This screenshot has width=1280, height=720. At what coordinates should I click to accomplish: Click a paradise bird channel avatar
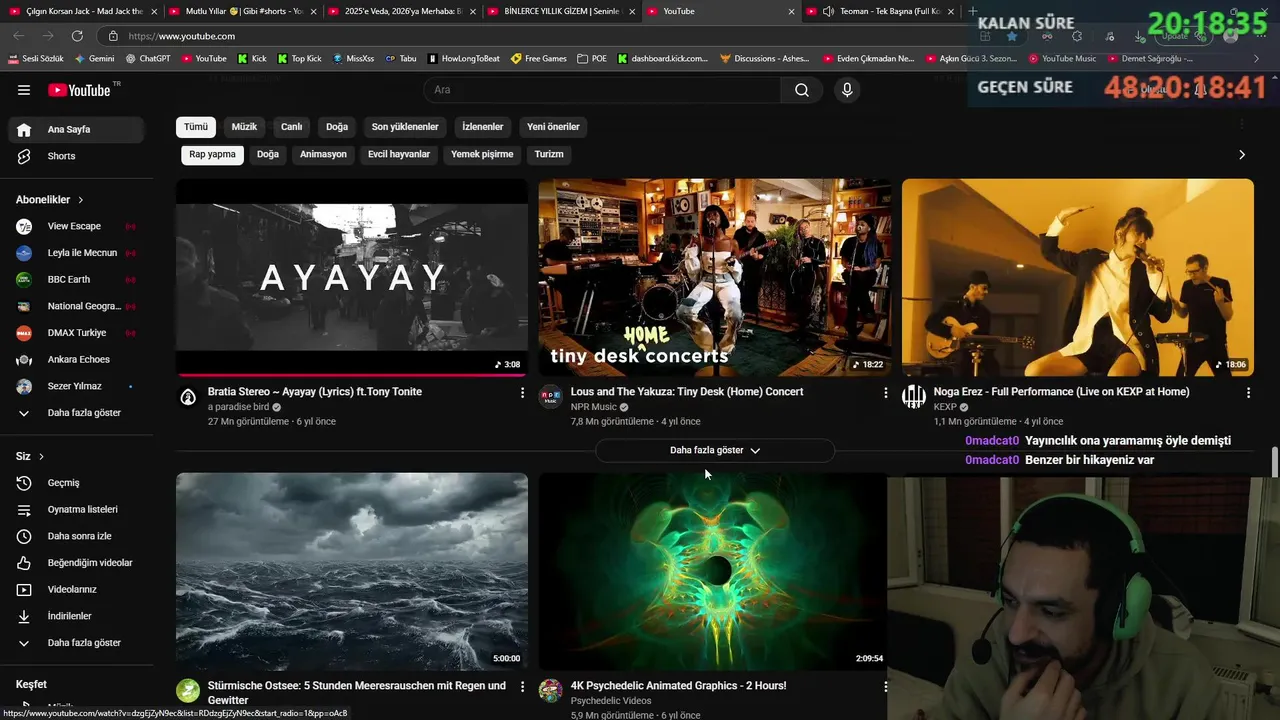tap(188, 397)
